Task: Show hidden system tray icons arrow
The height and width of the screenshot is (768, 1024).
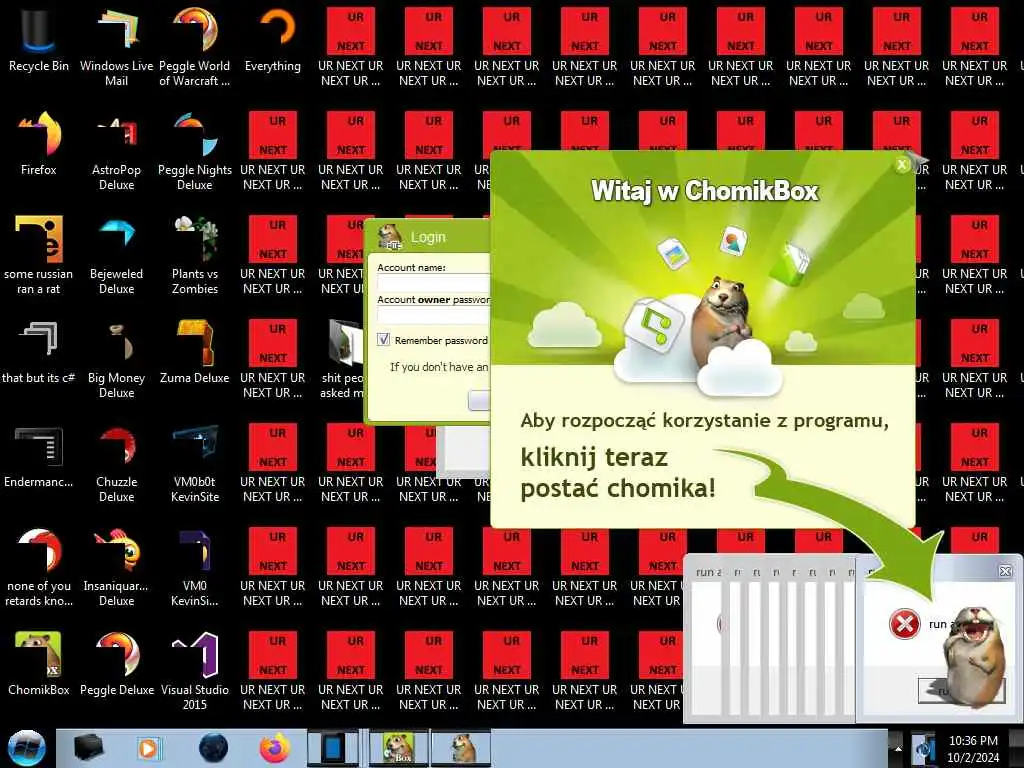Action: (897, 749)
